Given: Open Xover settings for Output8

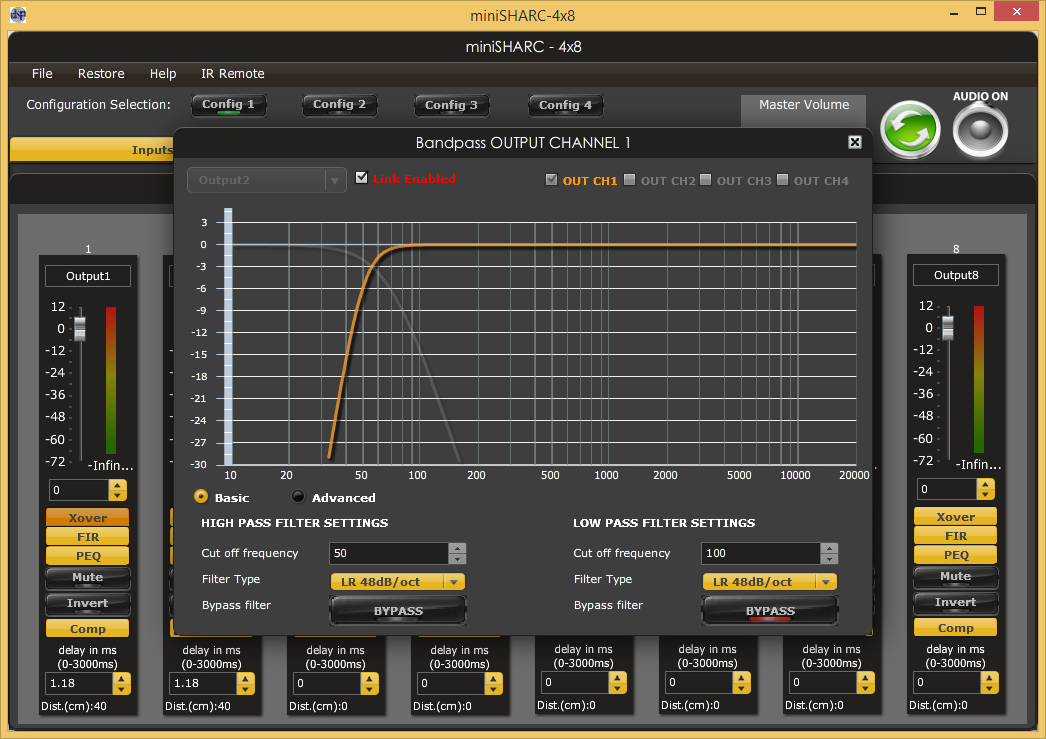Looking at the screenshot, I should coord(955,517).
